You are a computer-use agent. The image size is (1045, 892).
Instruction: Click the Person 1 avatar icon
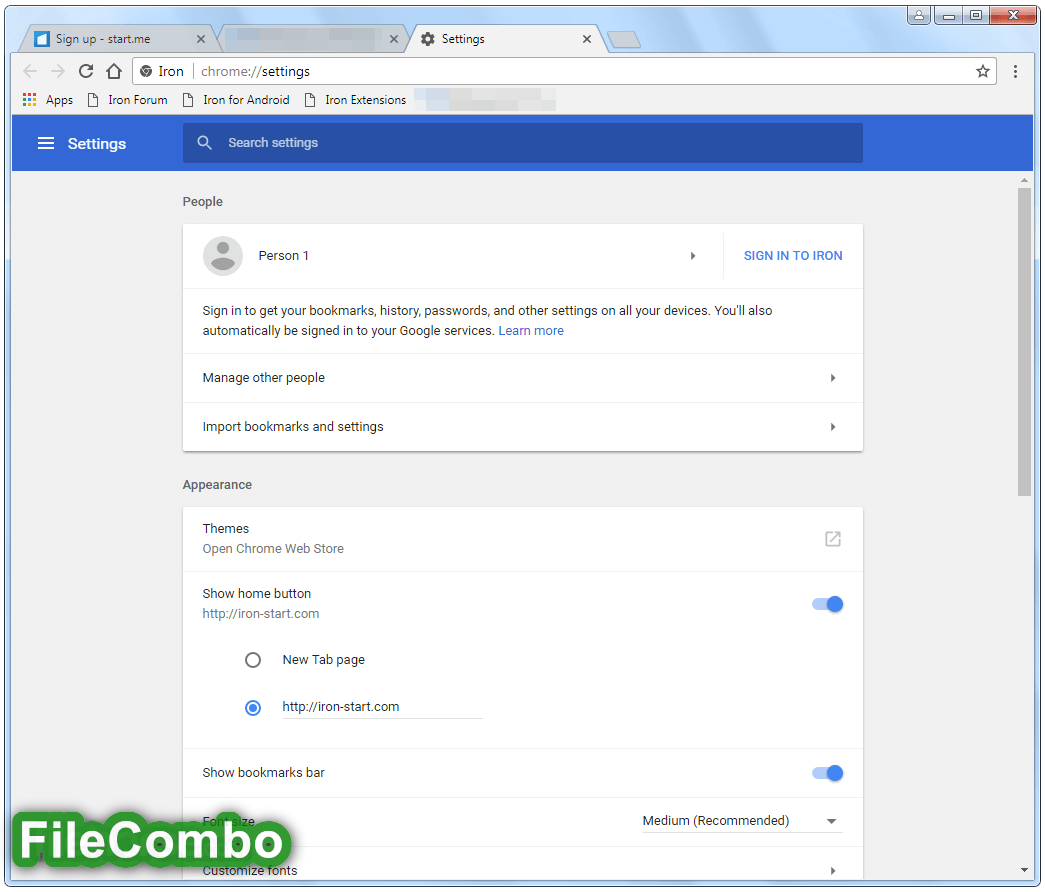click(222, 256)
